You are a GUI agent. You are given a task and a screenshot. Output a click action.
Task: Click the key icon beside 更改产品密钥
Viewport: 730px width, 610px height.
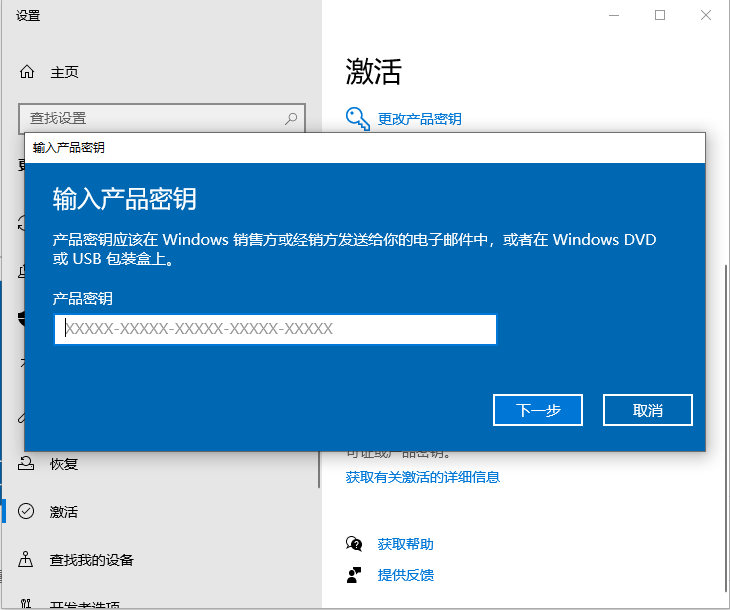click(357, 118)
